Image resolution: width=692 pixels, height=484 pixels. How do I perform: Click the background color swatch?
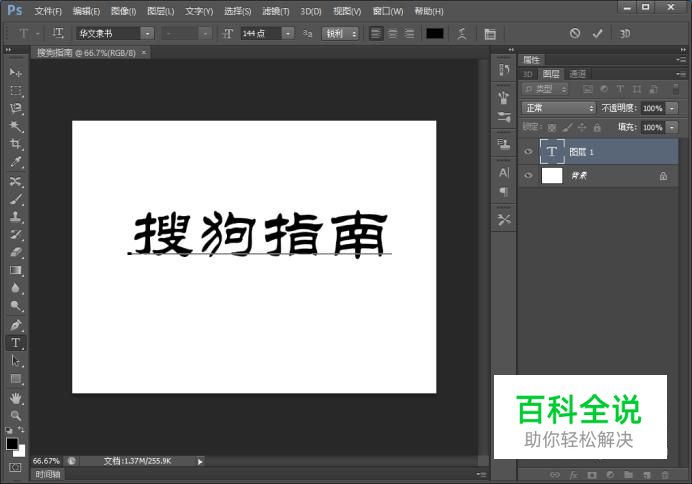pos(21,452)
